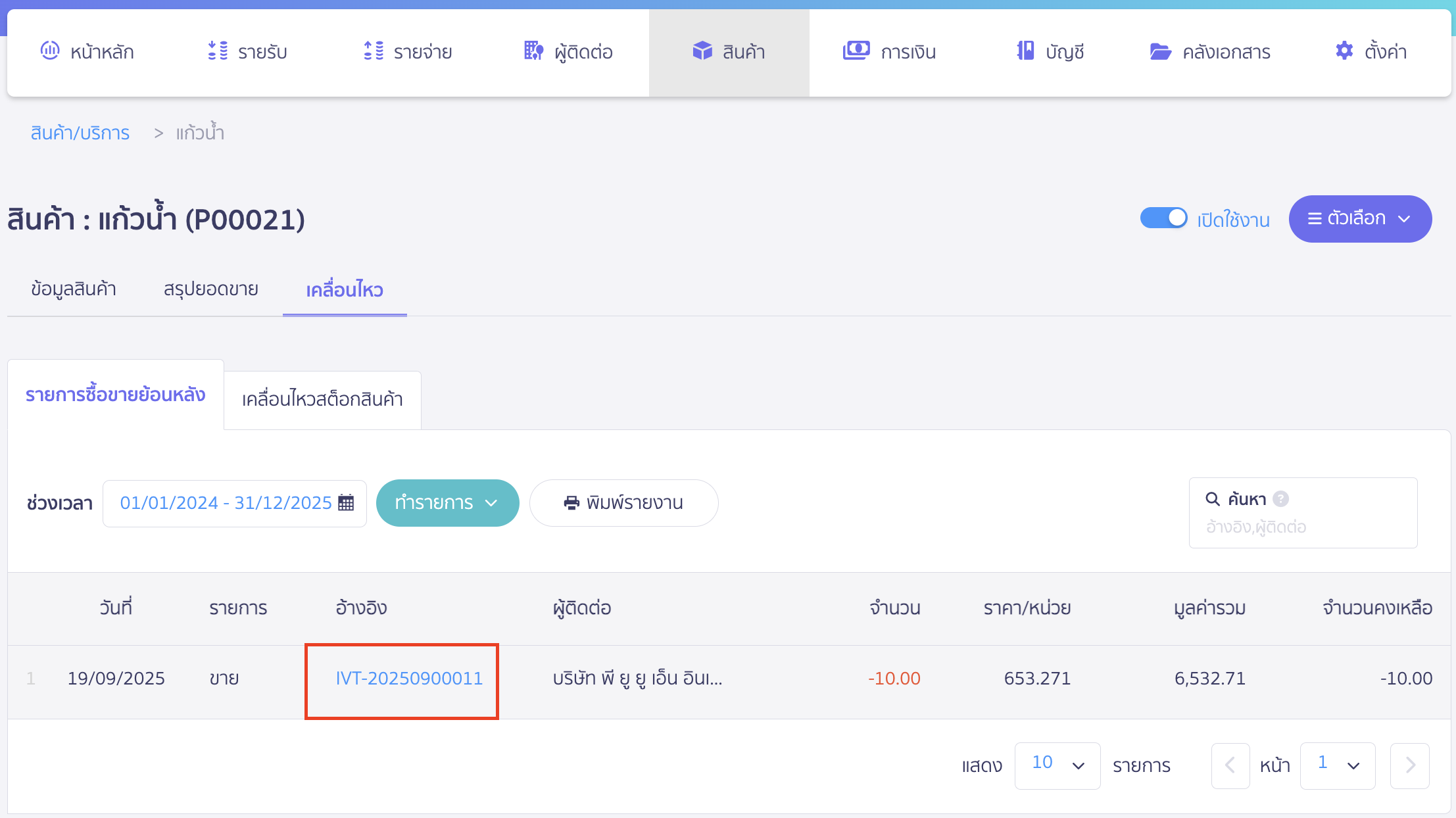Click the finance money icon
The image size is (1456, 818).
point(856,51)
